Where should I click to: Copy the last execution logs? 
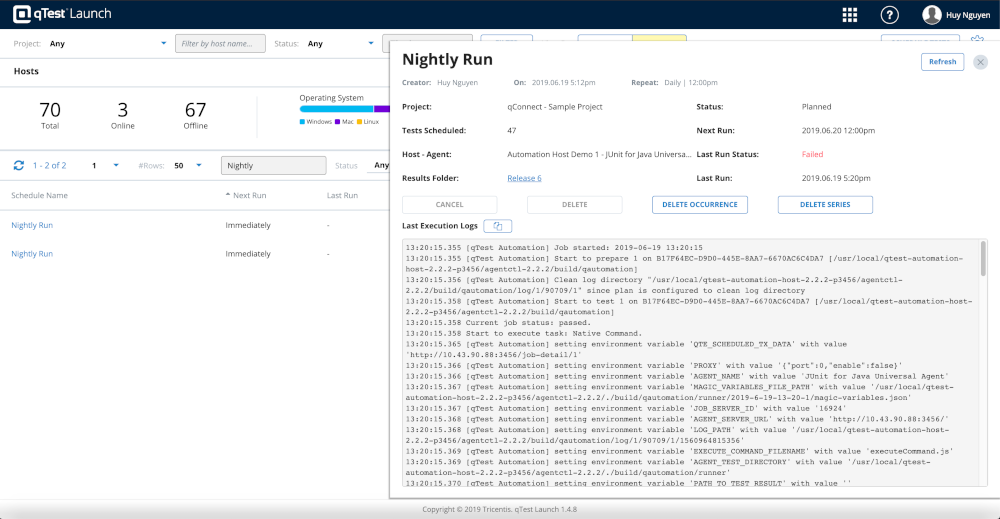pyautogui.click(x=497, y=226)
